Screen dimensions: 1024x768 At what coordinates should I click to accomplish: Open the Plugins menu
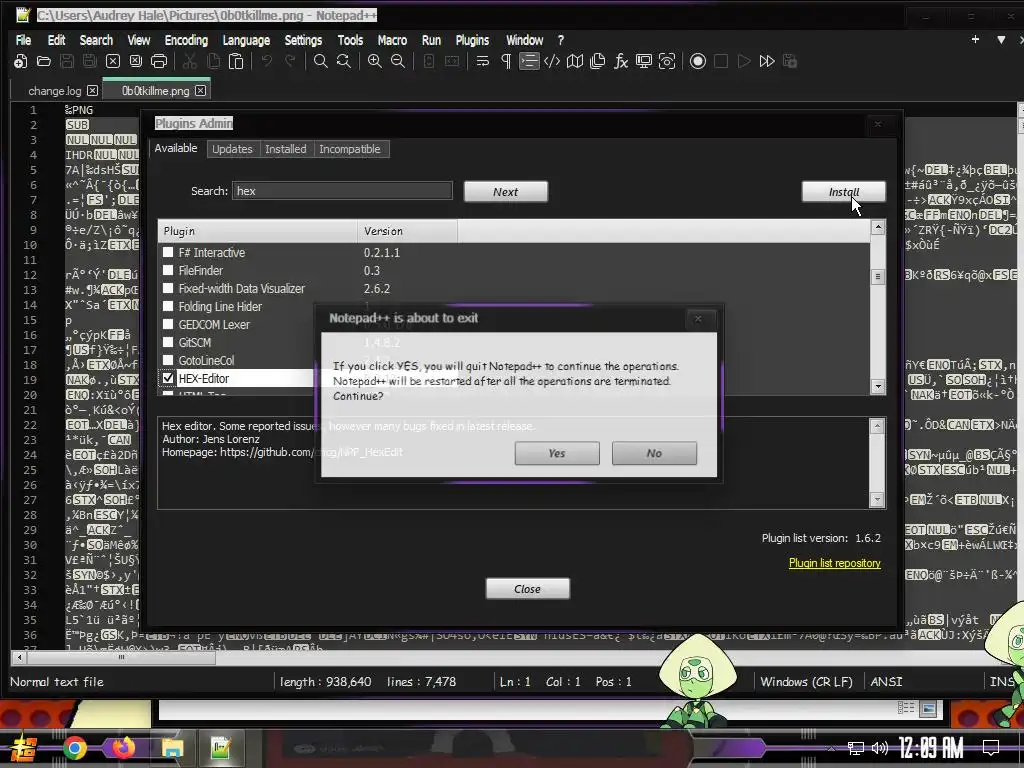pyautogui.click(x=472, y=40)
